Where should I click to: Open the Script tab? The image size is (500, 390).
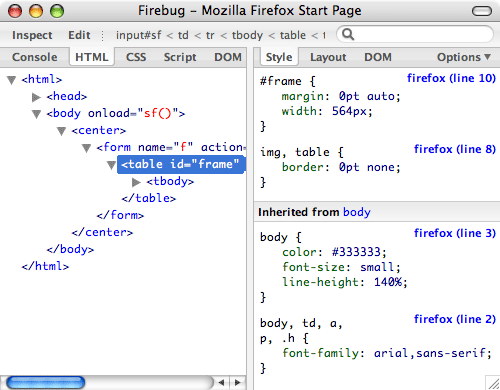click(180, 57)
